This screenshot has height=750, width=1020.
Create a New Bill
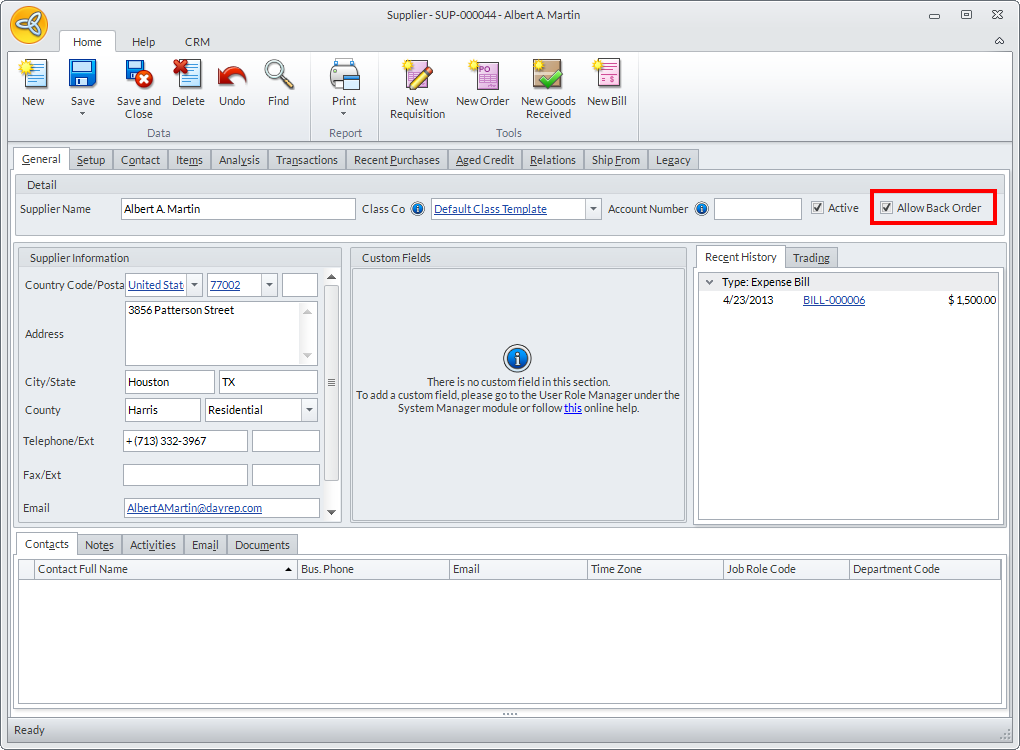coord(606,76)
